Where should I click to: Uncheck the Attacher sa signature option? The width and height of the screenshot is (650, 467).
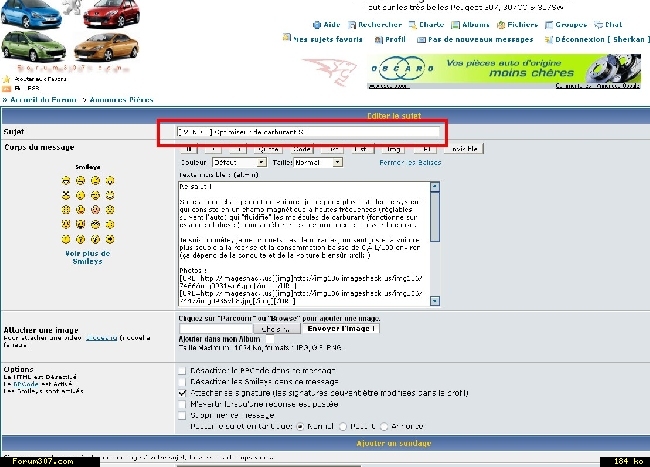(180, 393)
